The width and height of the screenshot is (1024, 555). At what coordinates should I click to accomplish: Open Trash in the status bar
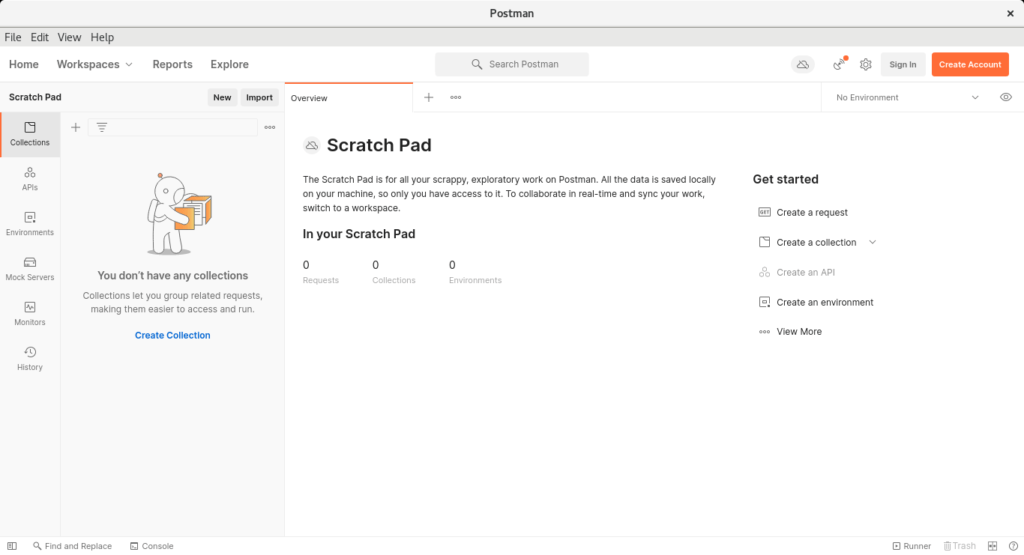point(959,546)
